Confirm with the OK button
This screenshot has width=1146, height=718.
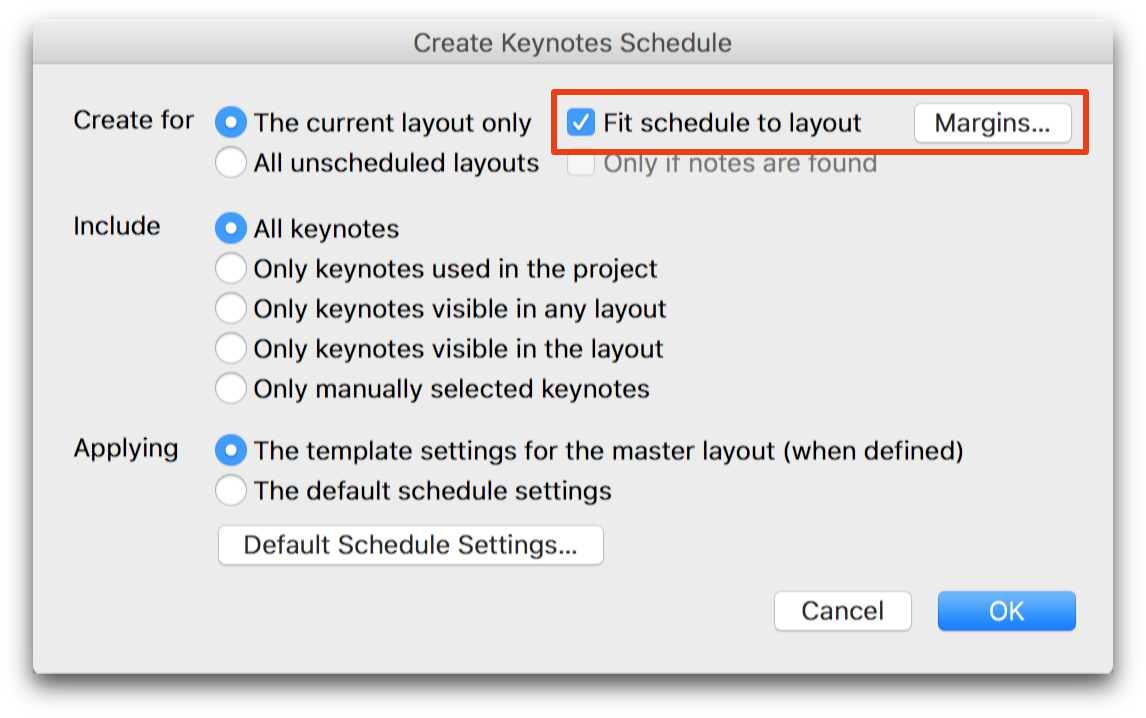click(x=1006, y=611)
